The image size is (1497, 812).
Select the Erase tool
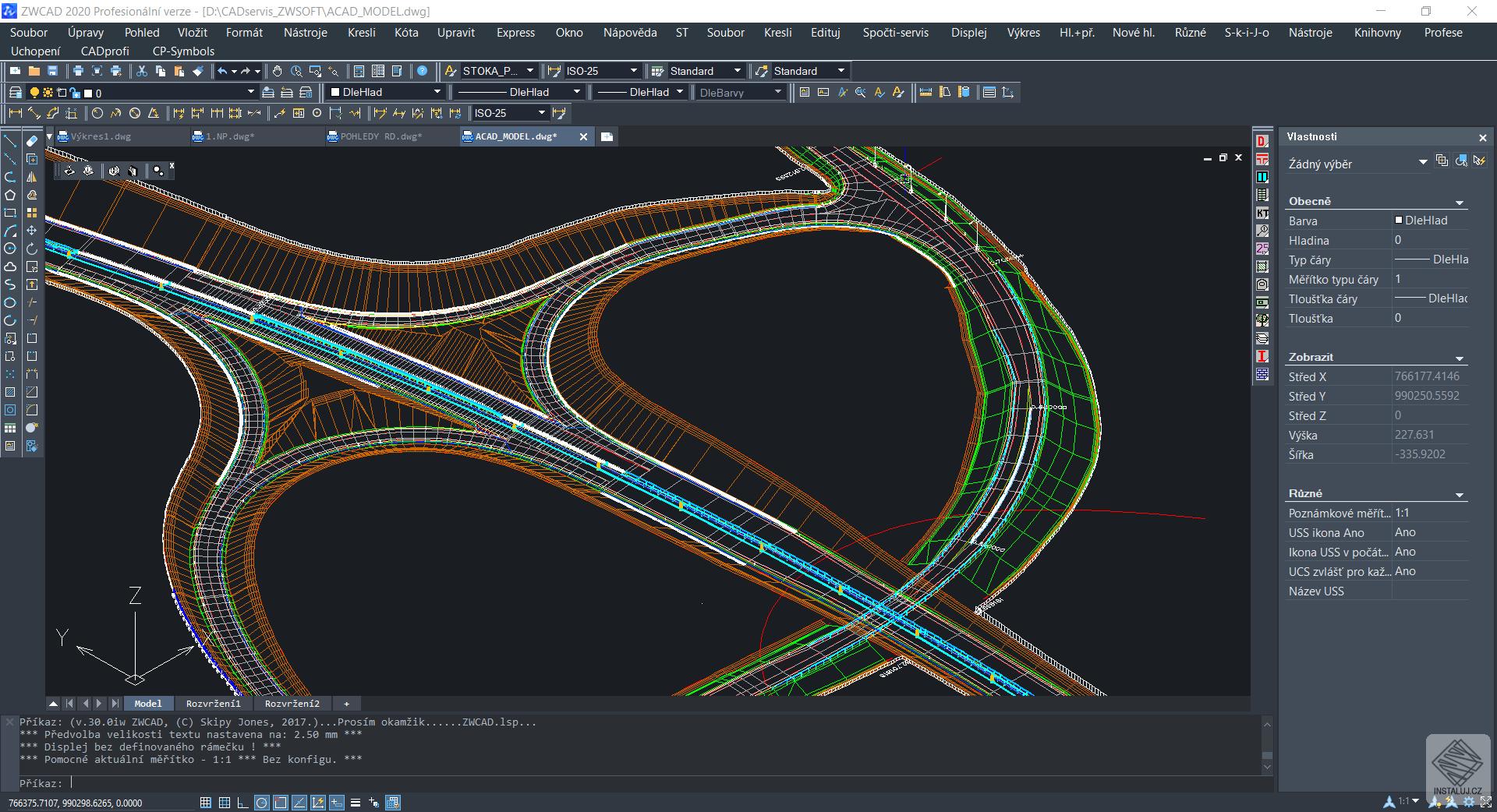point(32,141)
